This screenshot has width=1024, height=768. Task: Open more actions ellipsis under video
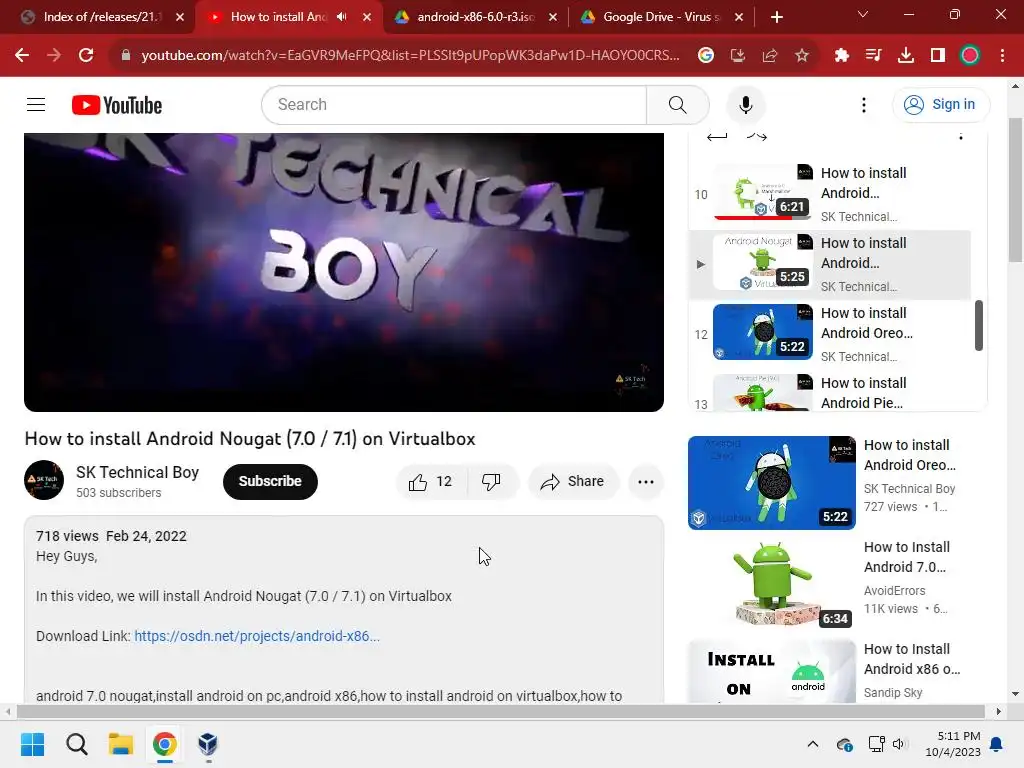(645, 482)
